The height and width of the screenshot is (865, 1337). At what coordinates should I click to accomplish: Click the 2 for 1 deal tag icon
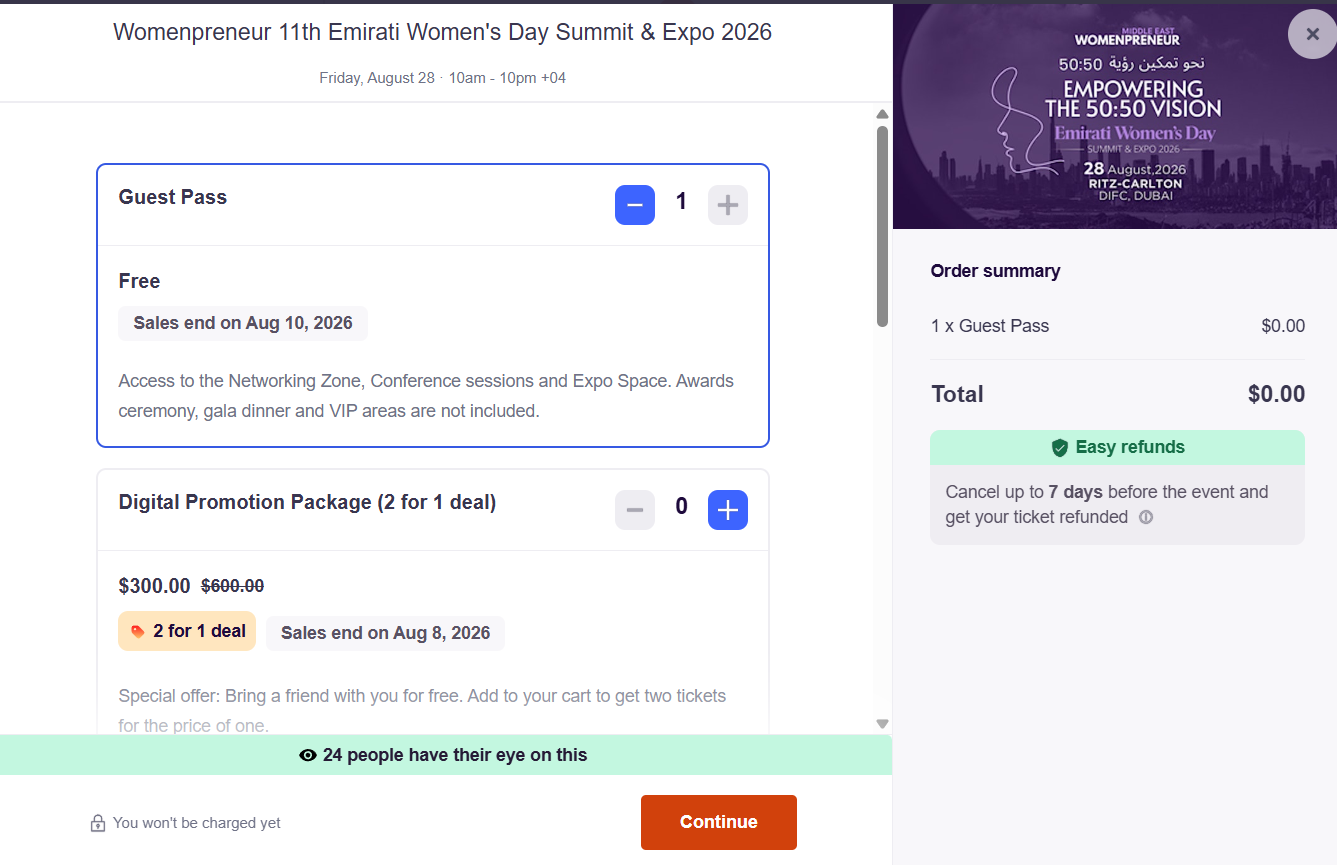pos(138,631)
